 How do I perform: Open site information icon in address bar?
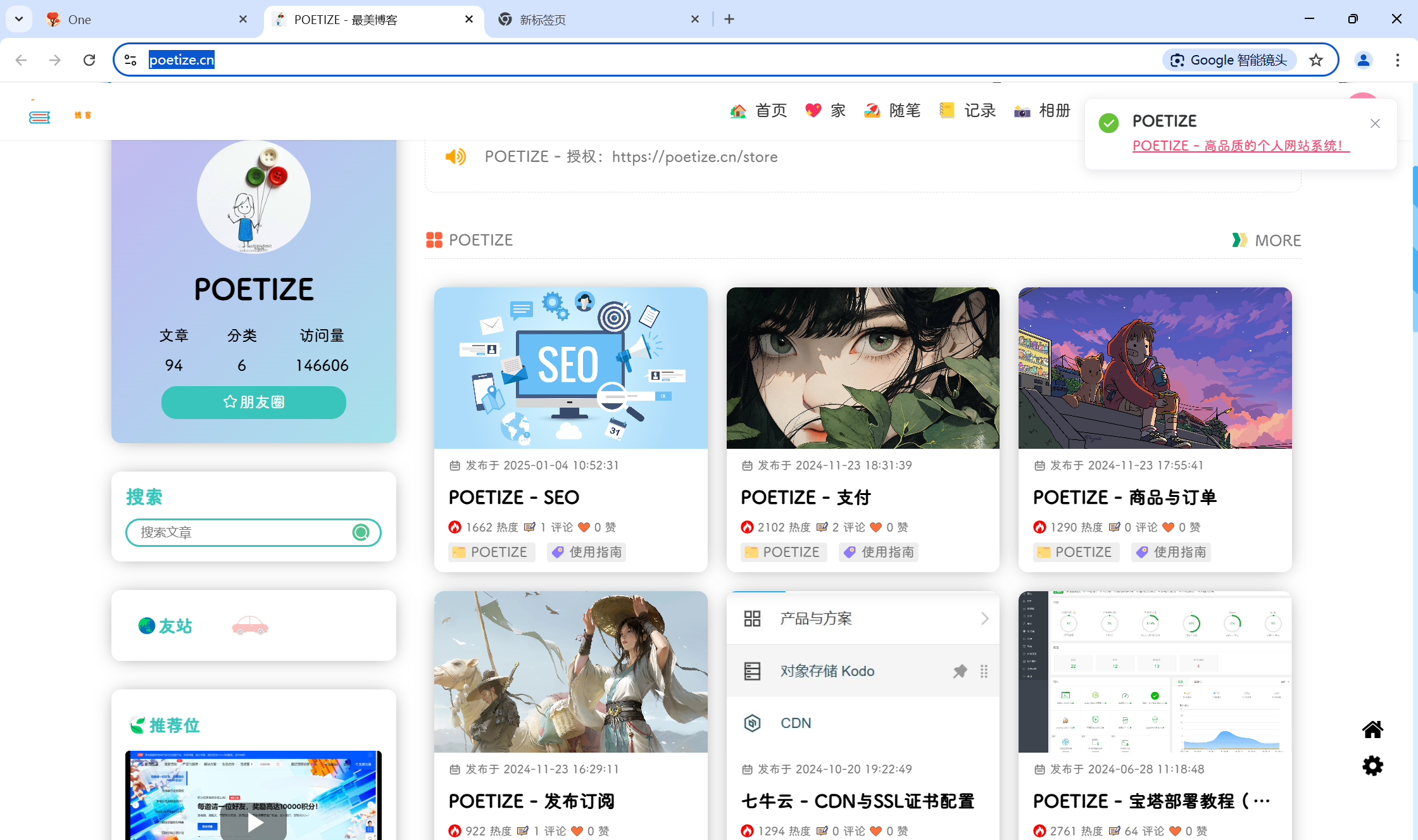[130, 60]
